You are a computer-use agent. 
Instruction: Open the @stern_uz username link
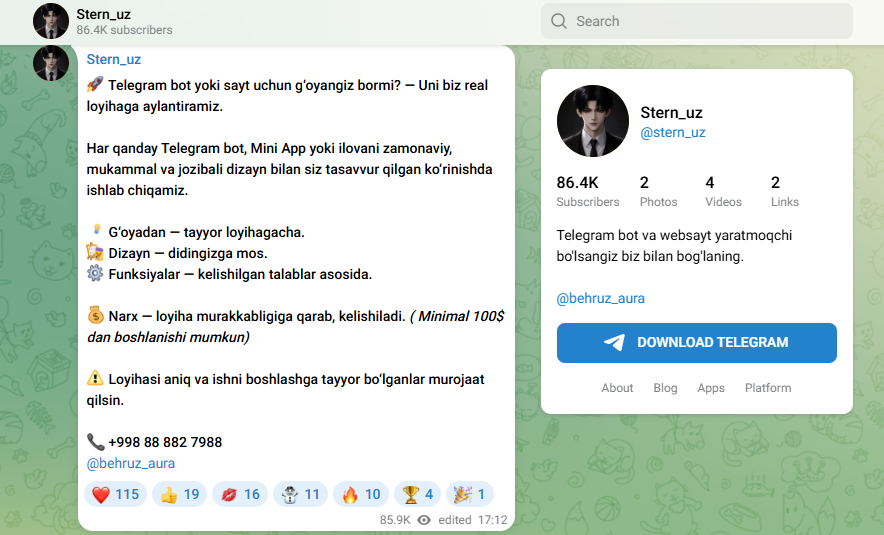pos(673,132)
